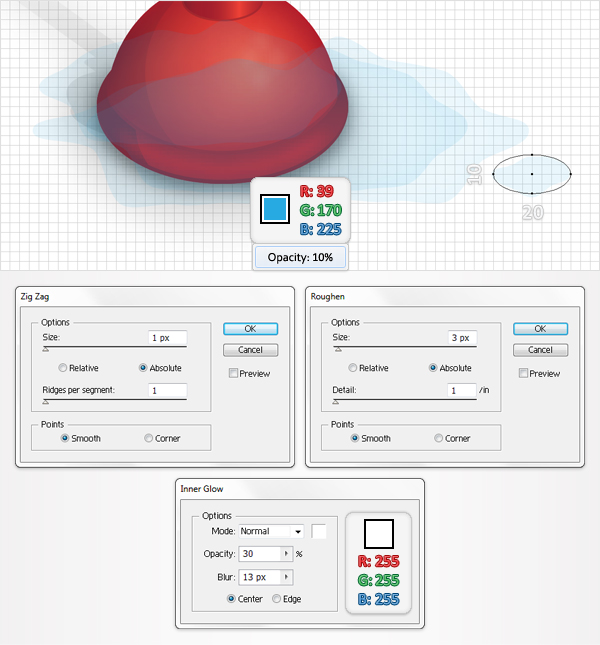
Task: Click the Zig Zag Size slider handle
Action: click(46, 349)
